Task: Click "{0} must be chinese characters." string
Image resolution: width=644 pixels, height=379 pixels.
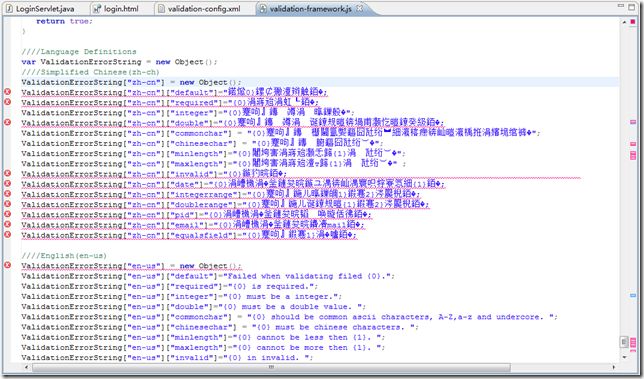Action: [332, 327]
